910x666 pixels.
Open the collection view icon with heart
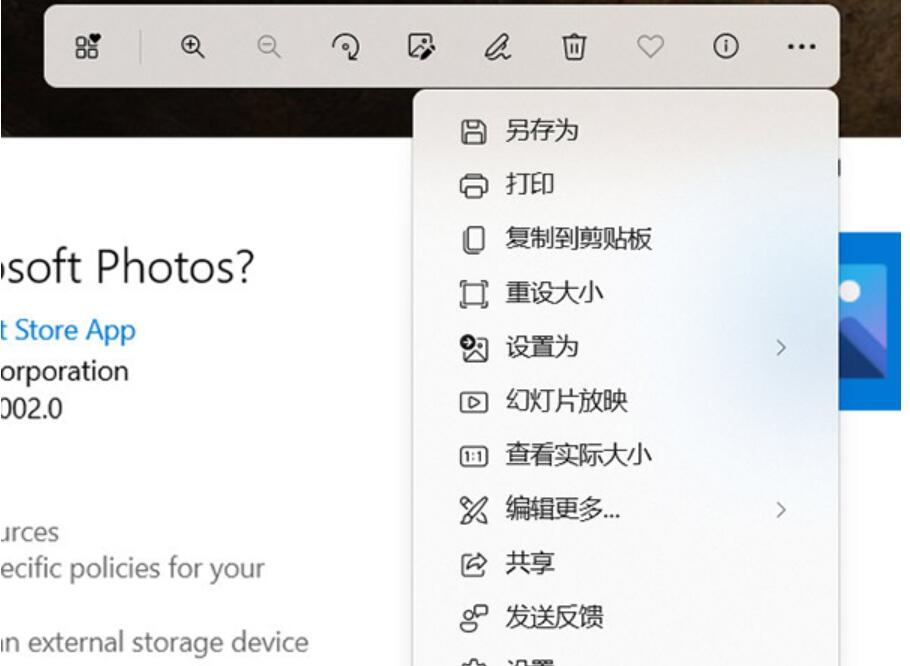coord(88,46)
